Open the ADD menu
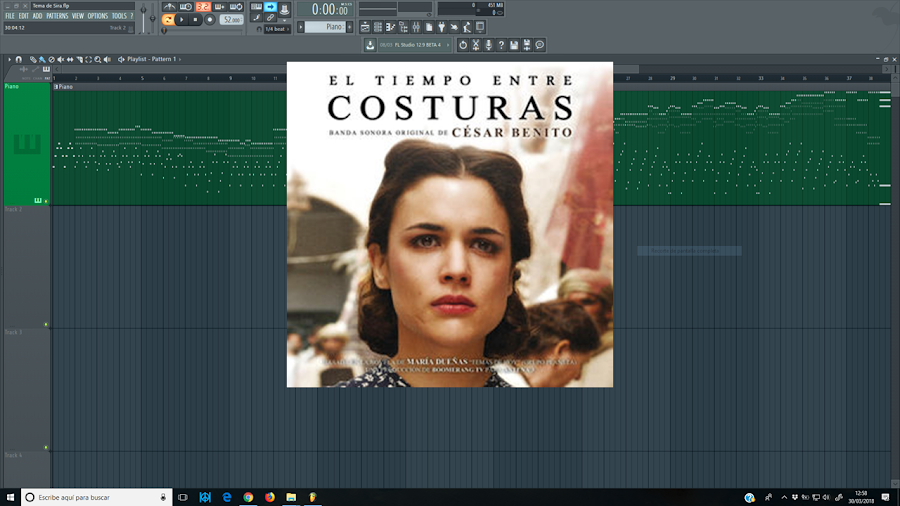The height and width of the screenshot is (506, 900). tap(37, 16)
